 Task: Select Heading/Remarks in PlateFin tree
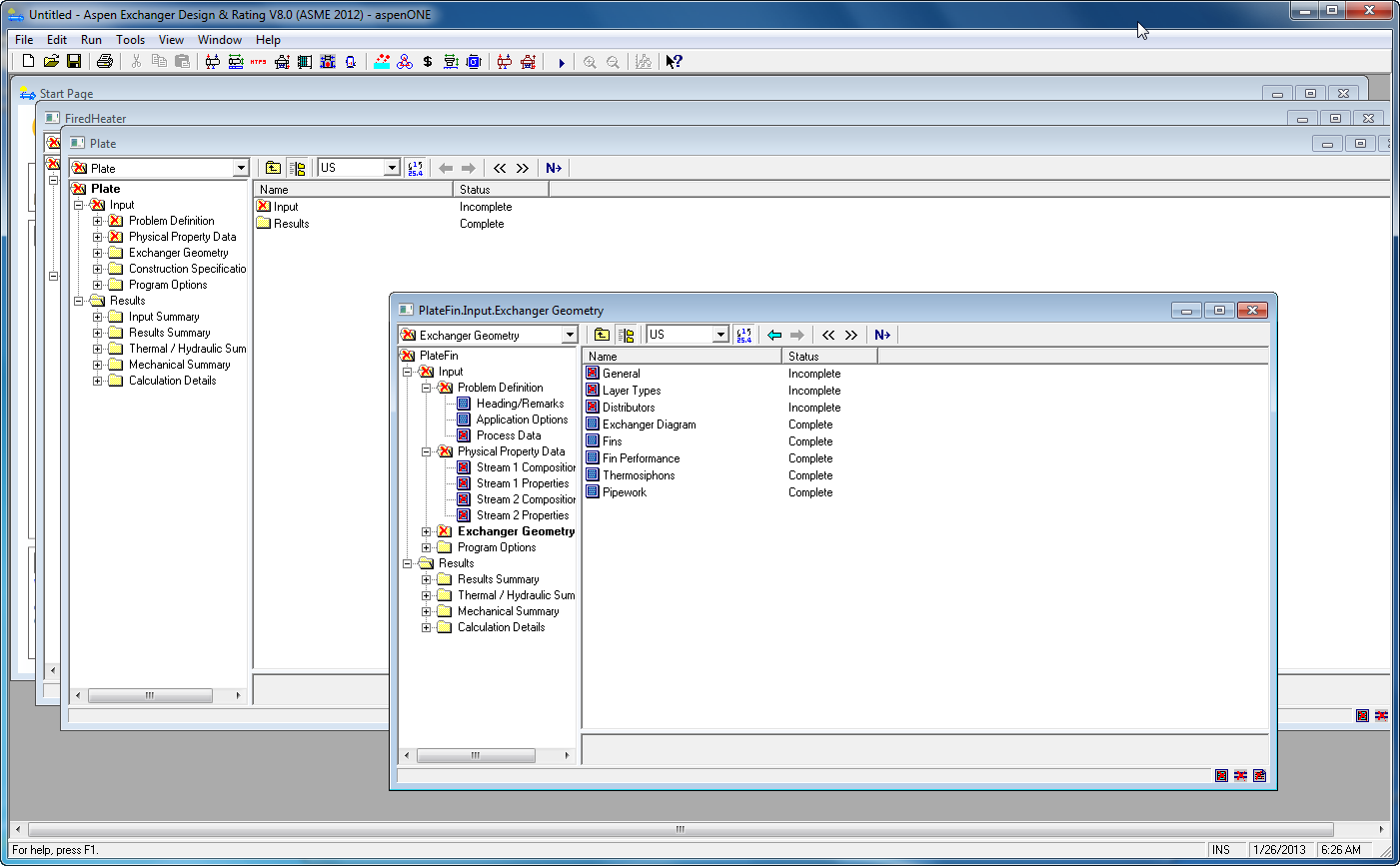point(520,404)
